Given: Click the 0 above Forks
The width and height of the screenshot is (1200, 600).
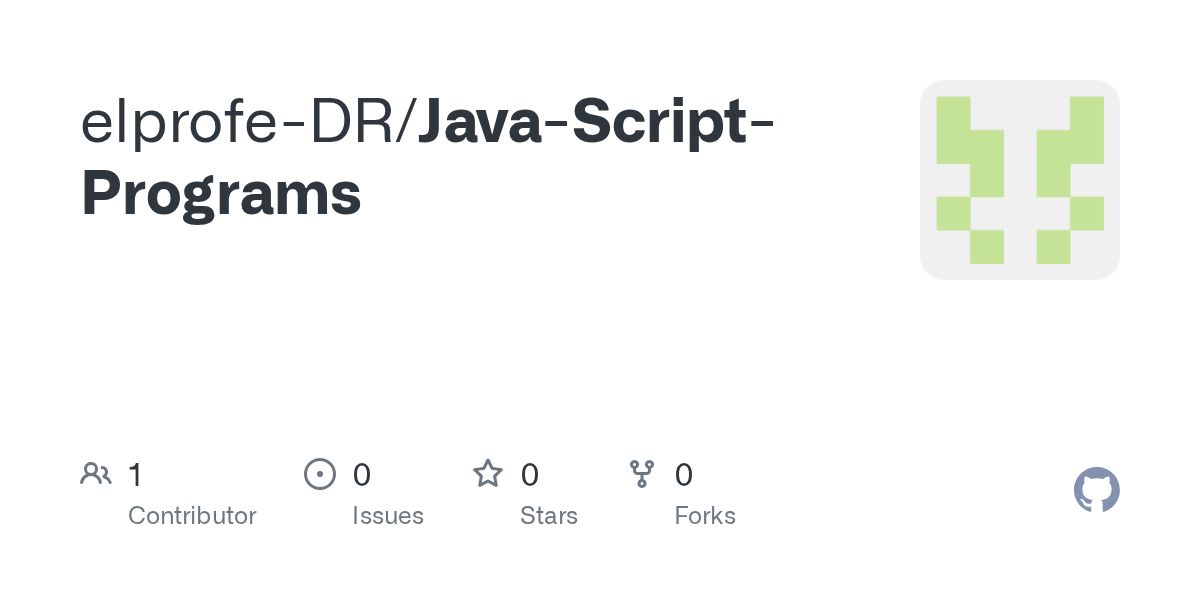Looking at the screenshot, I should 684,475.
